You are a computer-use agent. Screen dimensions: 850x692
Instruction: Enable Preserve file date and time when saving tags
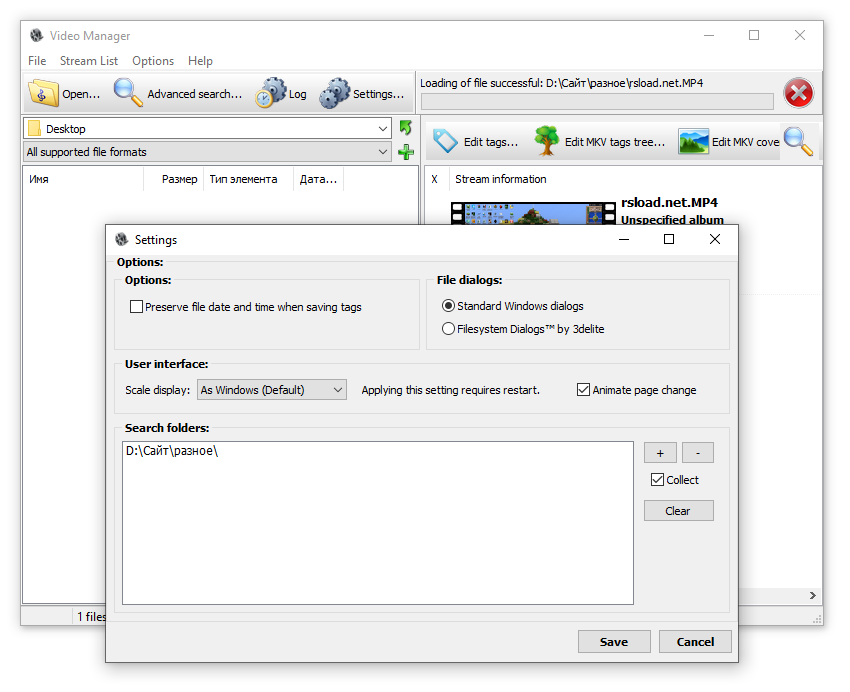pos(137,307)
